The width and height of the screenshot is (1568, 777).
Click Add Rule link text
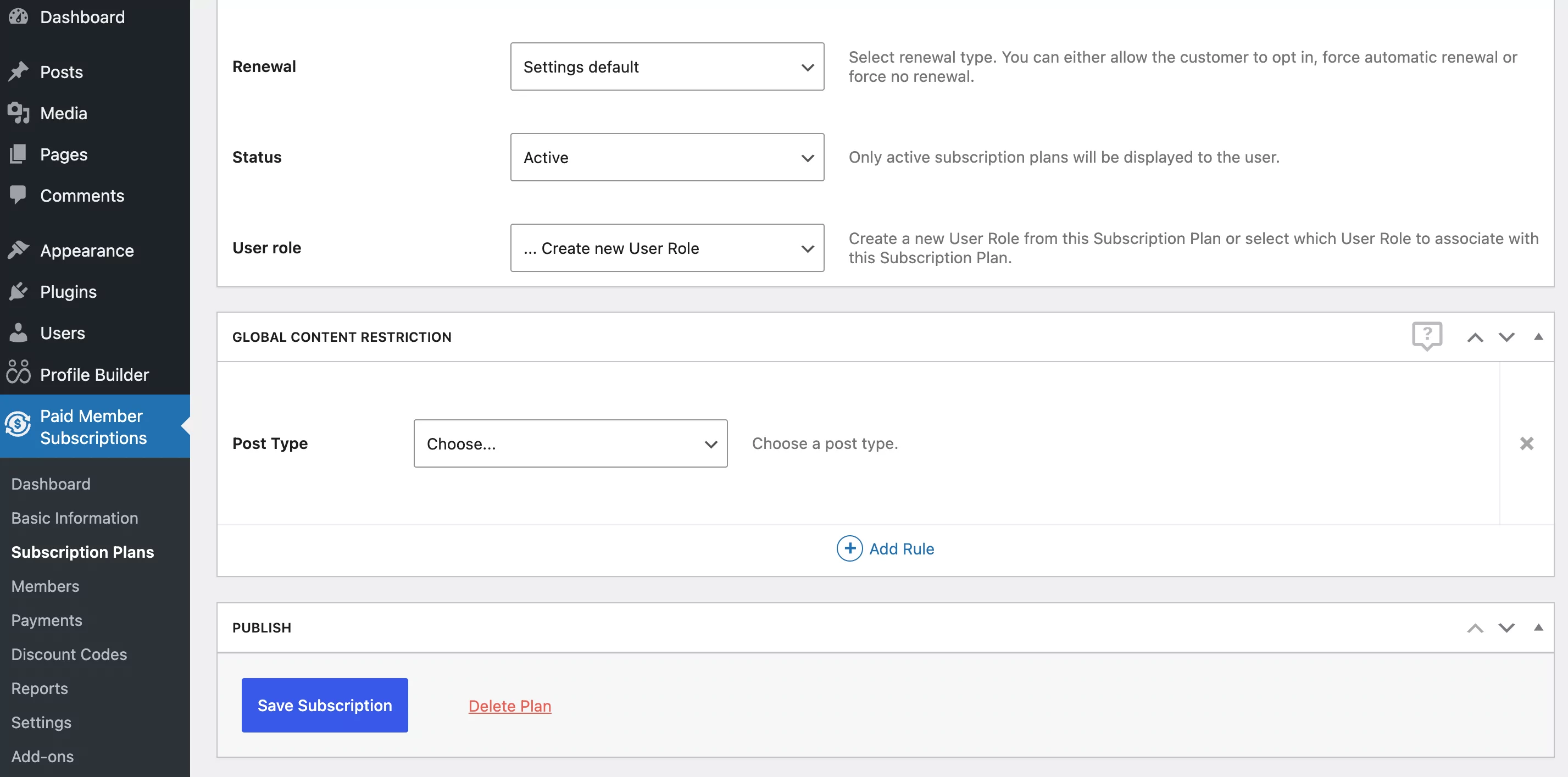[902, 548]
